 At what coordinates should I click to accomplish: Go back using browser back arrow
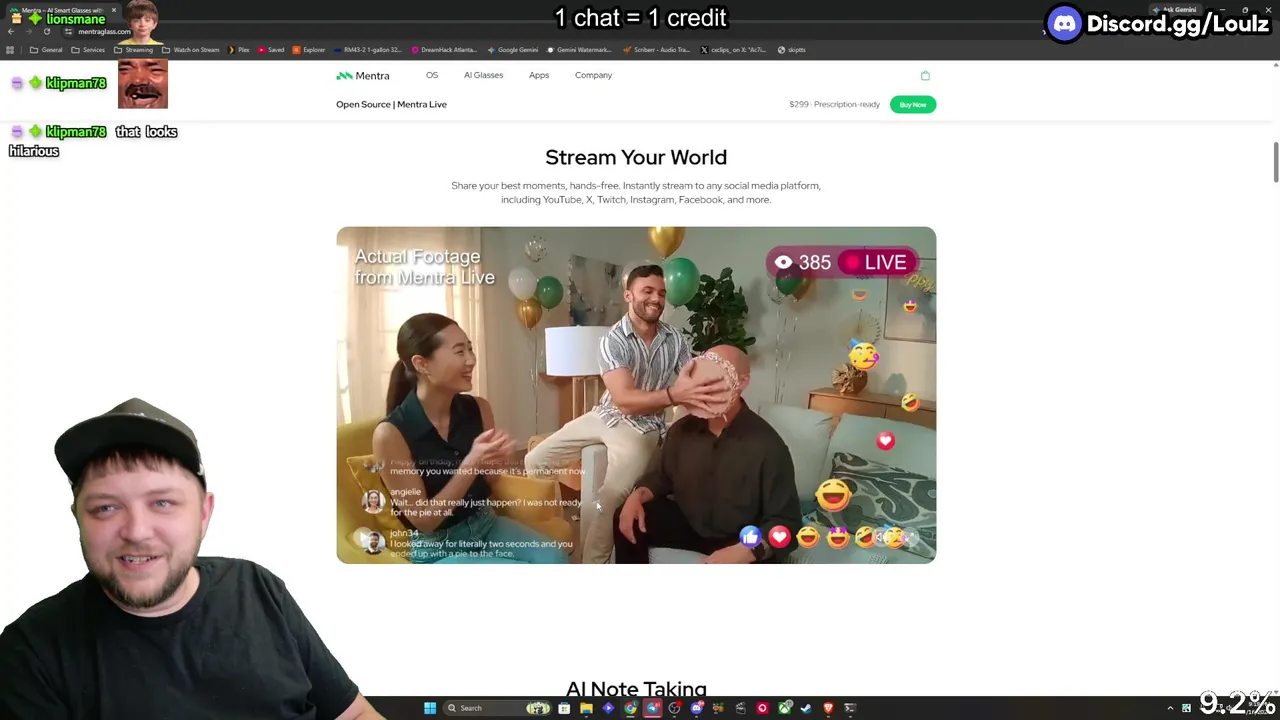10,31
